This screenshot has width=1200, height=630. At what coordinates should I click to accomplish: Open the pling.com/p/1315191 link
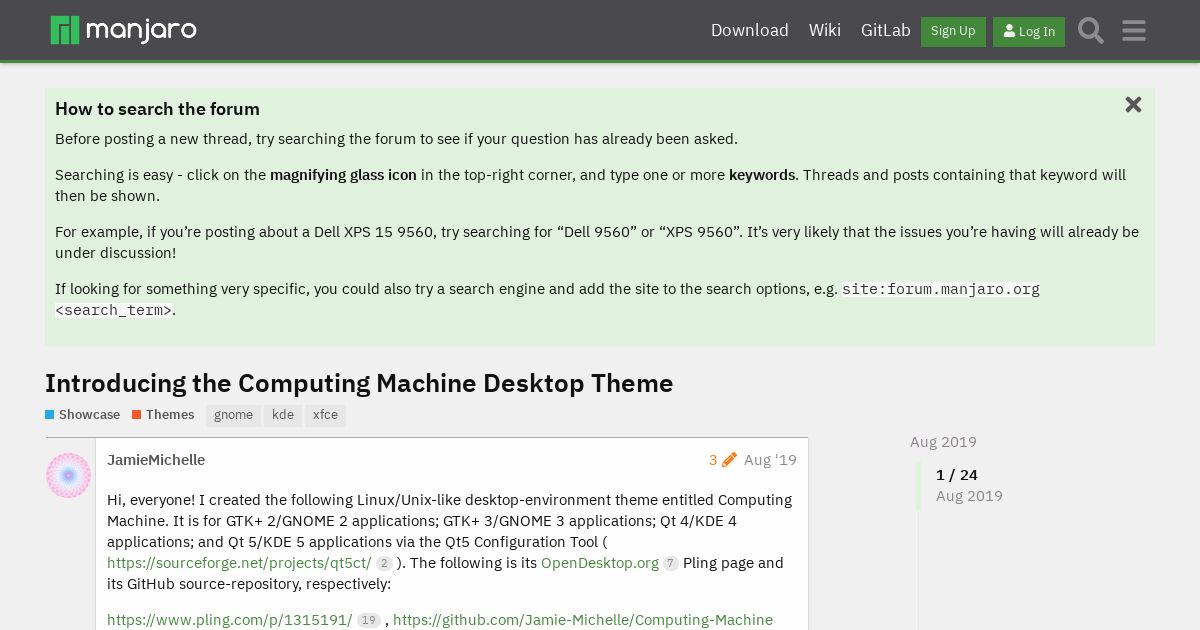(229, 620)
